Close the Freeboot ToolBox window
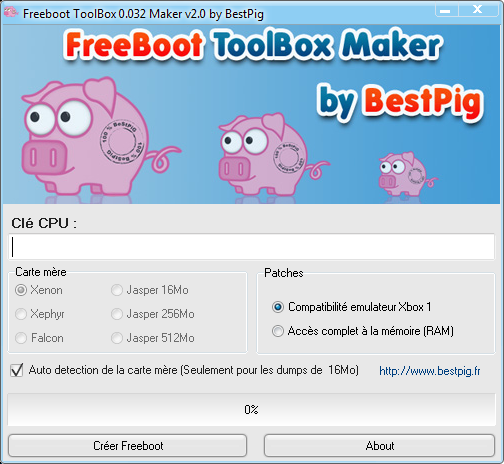The width and height of the screenshot is (504, 464). 478,10
